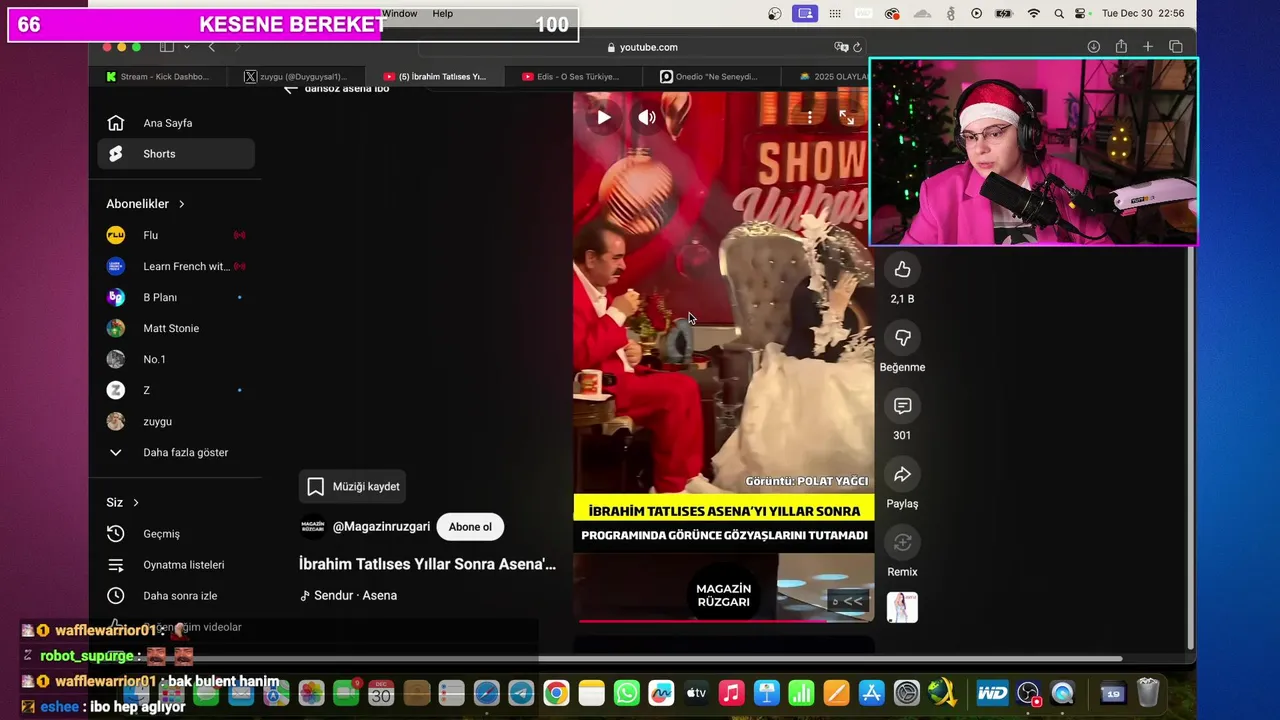Image resolution: width=1280 pixels, height=720 pixels.
Task: Share the video using Paylaş
Action: tap(902, 474)
